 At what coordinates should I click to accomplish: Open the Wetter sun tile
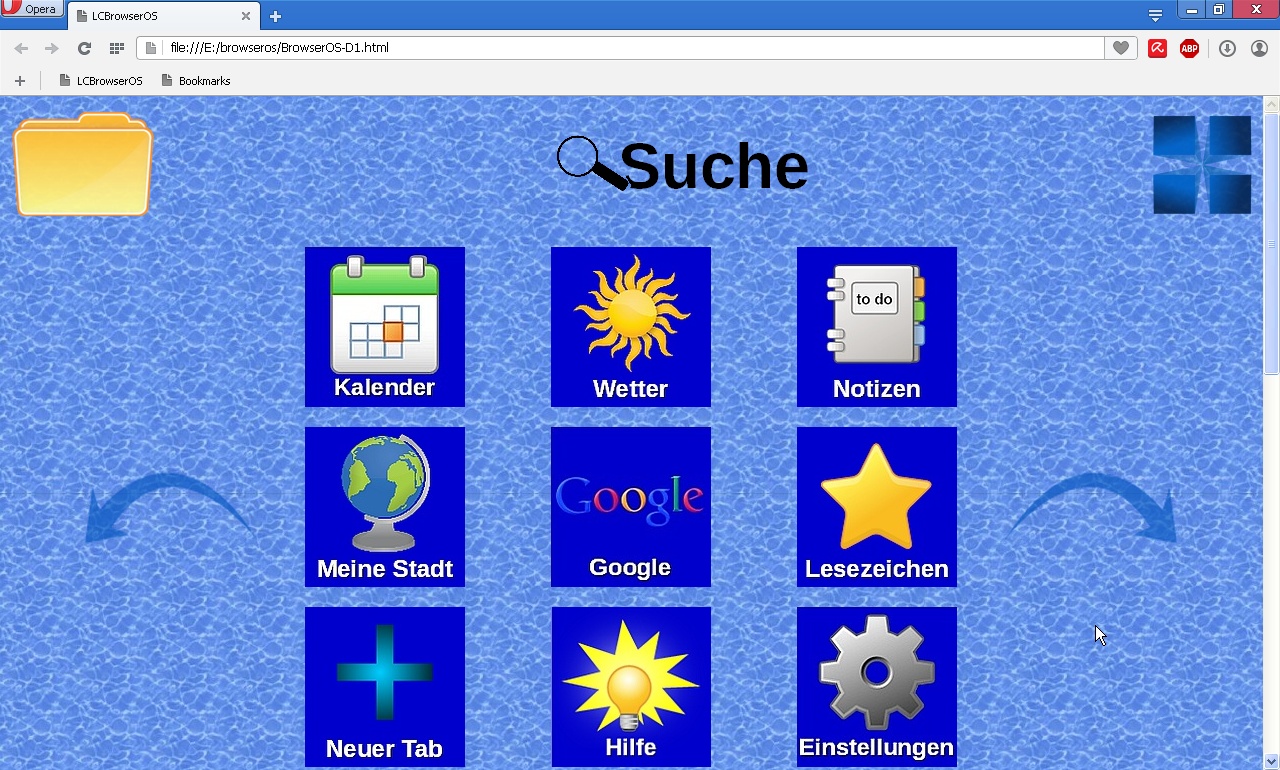coord(631,327)
